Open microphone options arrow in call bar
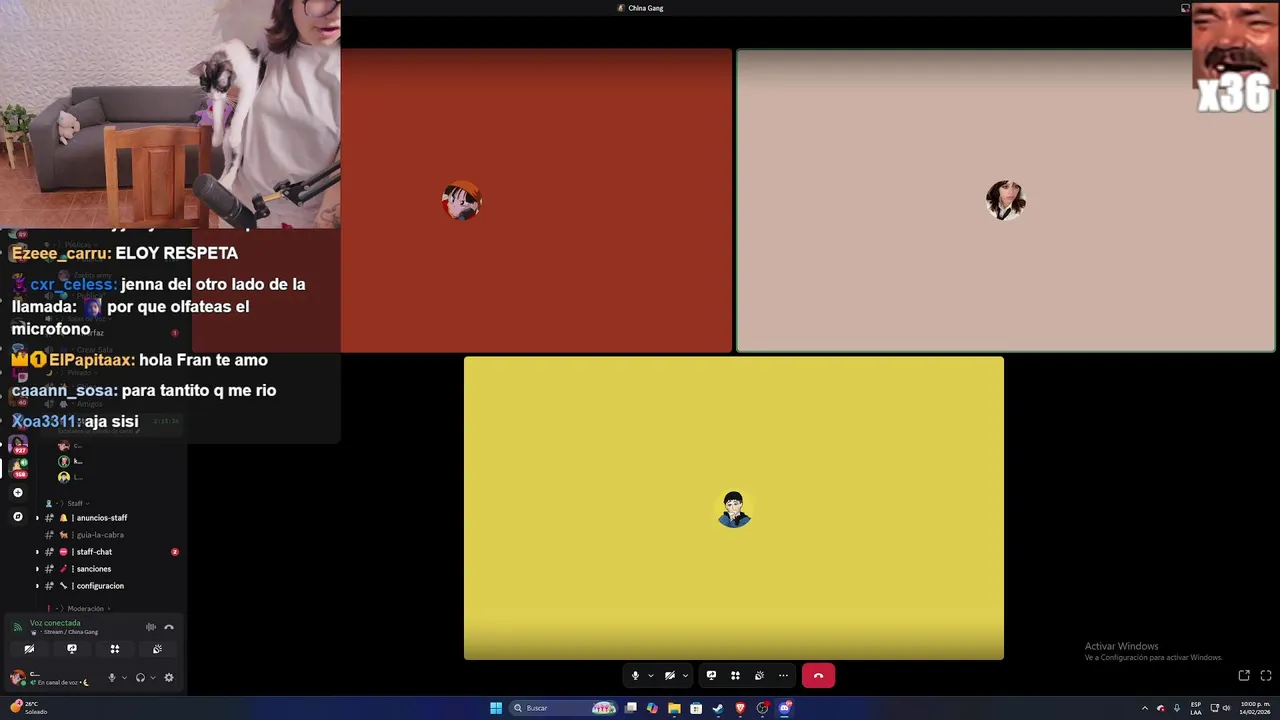Screen dimensions: 1280x720 pyautogui.click(x=650, y=676)
